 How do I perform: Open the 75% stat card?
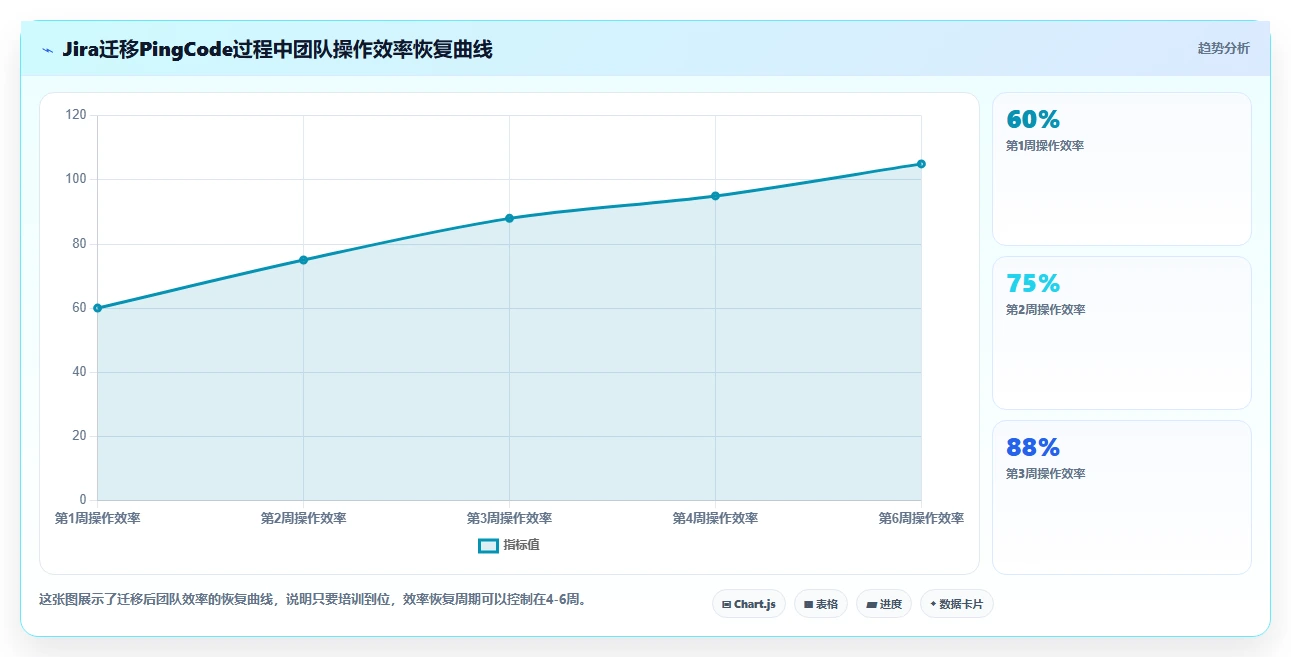click(x=1121, y=333)
